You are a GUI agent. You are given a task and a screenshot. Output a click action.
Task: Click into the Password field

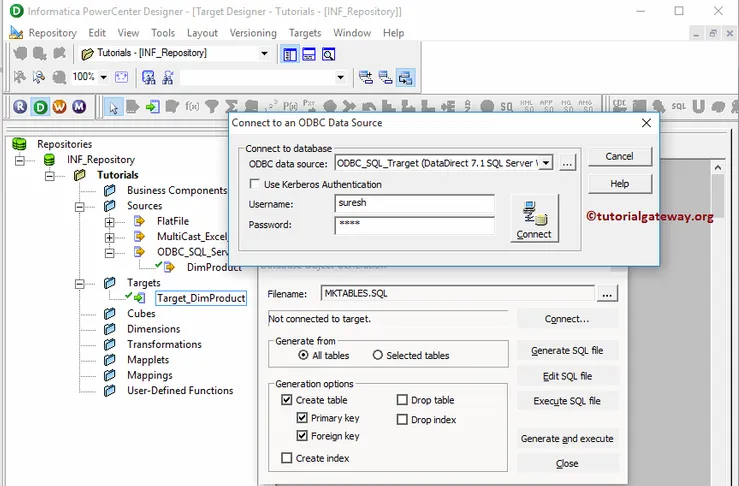pyautogui.click(x=414, y=225)
